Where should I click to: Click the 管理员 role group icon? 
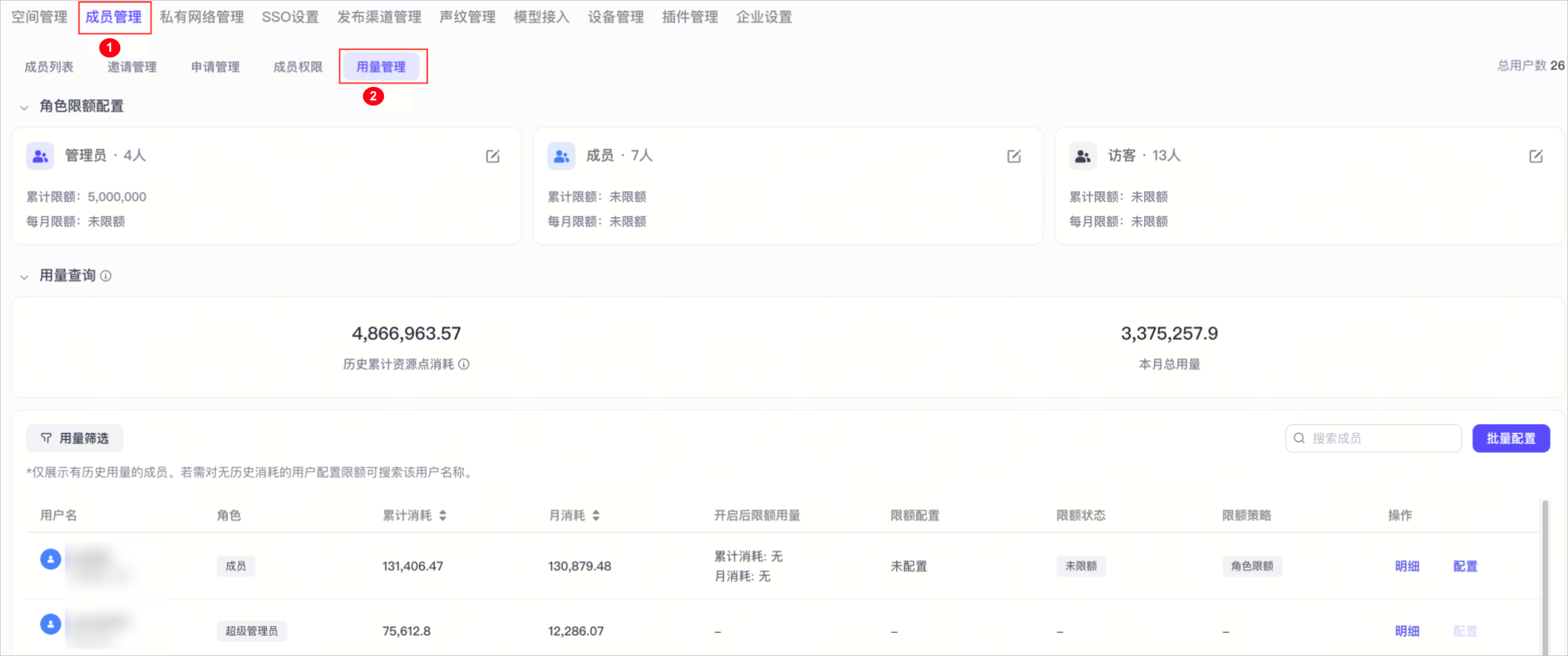(x=40, y=156)
